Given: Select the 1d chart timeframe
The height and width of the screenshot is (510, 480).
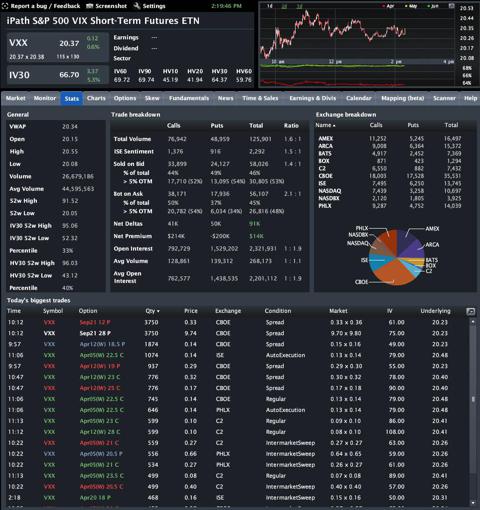Looking at the screenshot, I should [269, 6].
